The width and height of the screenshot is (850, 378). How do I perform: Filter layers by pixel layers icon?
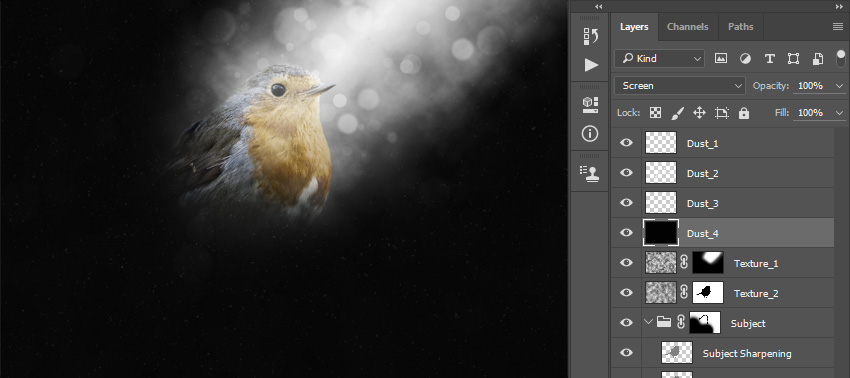pyautogui.click(x=720, y=59)
